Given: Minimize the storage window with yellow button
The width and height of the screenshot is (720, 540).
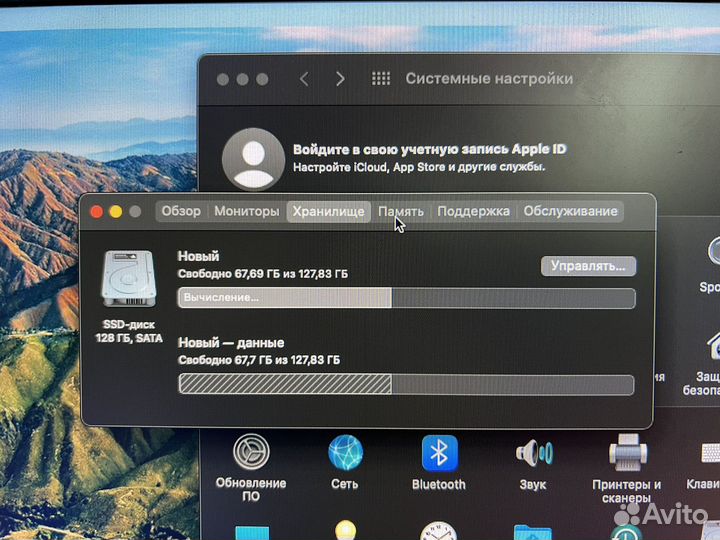Looking at the screenshot, I should click(x=116, y=212).
